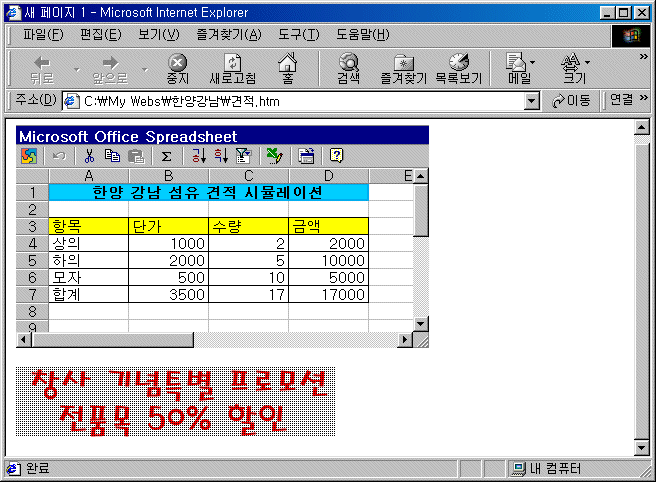Click the Paste clipboard icon
This screenshot has width=656, height=482.
(136, 156)
